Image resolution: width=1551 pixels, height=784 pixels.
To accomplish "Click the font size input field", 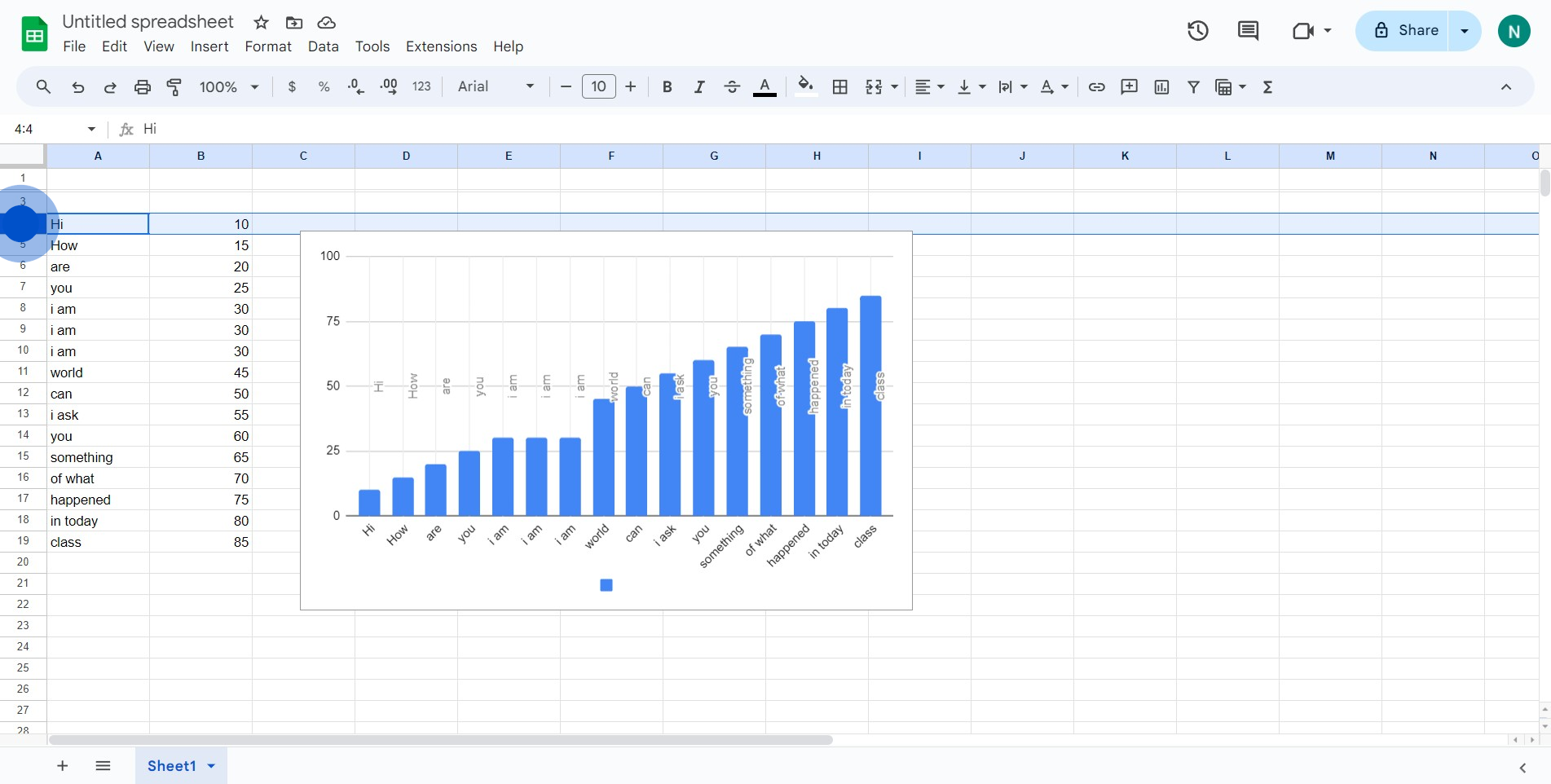I will [598, 86].
